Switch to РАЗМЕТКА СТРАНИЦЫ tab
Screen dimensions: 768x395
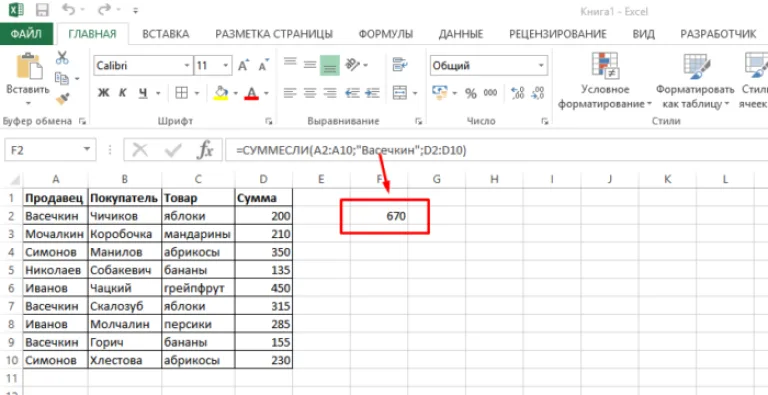click(x=274, y=34)
